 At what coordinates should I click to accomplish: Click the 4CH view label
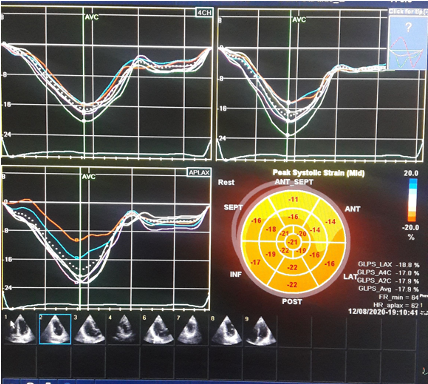click(204, 13)
